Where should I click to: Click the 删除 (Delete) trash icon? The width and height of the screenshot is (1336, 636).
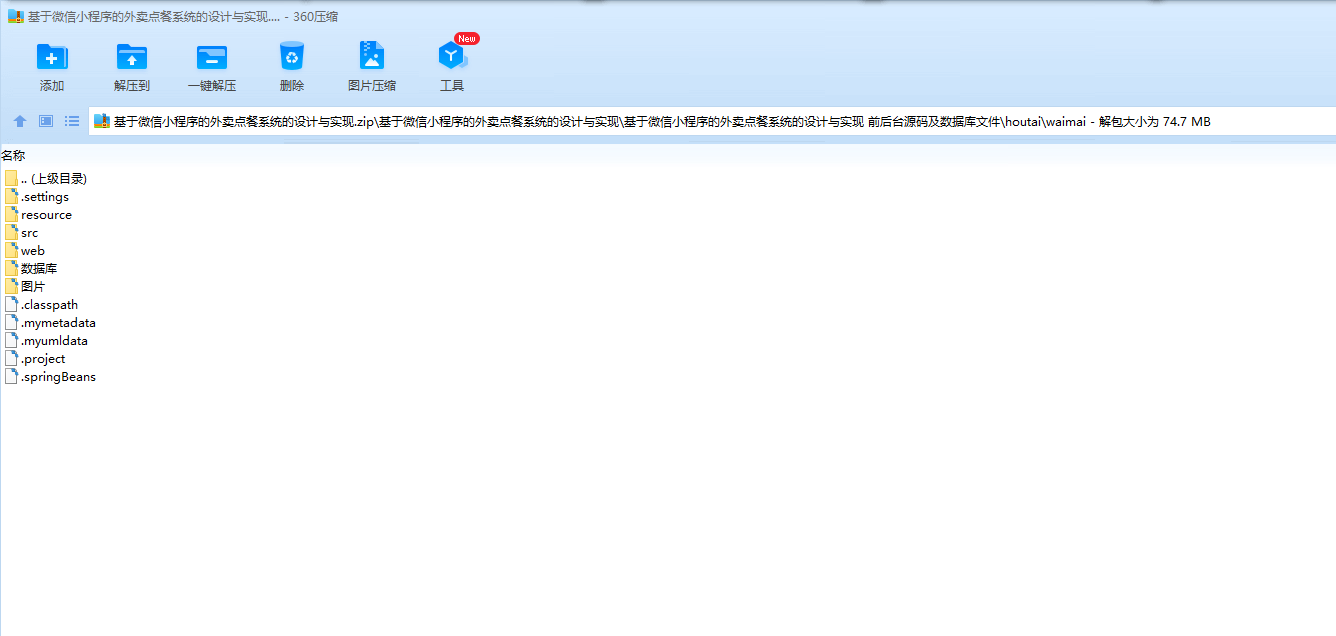[x=292, y=56]
